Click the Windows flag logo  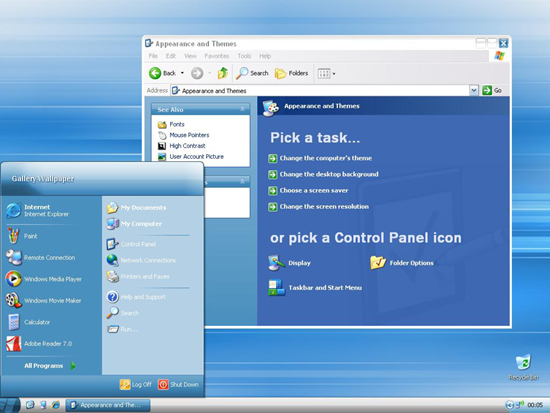tap(499, 56)
